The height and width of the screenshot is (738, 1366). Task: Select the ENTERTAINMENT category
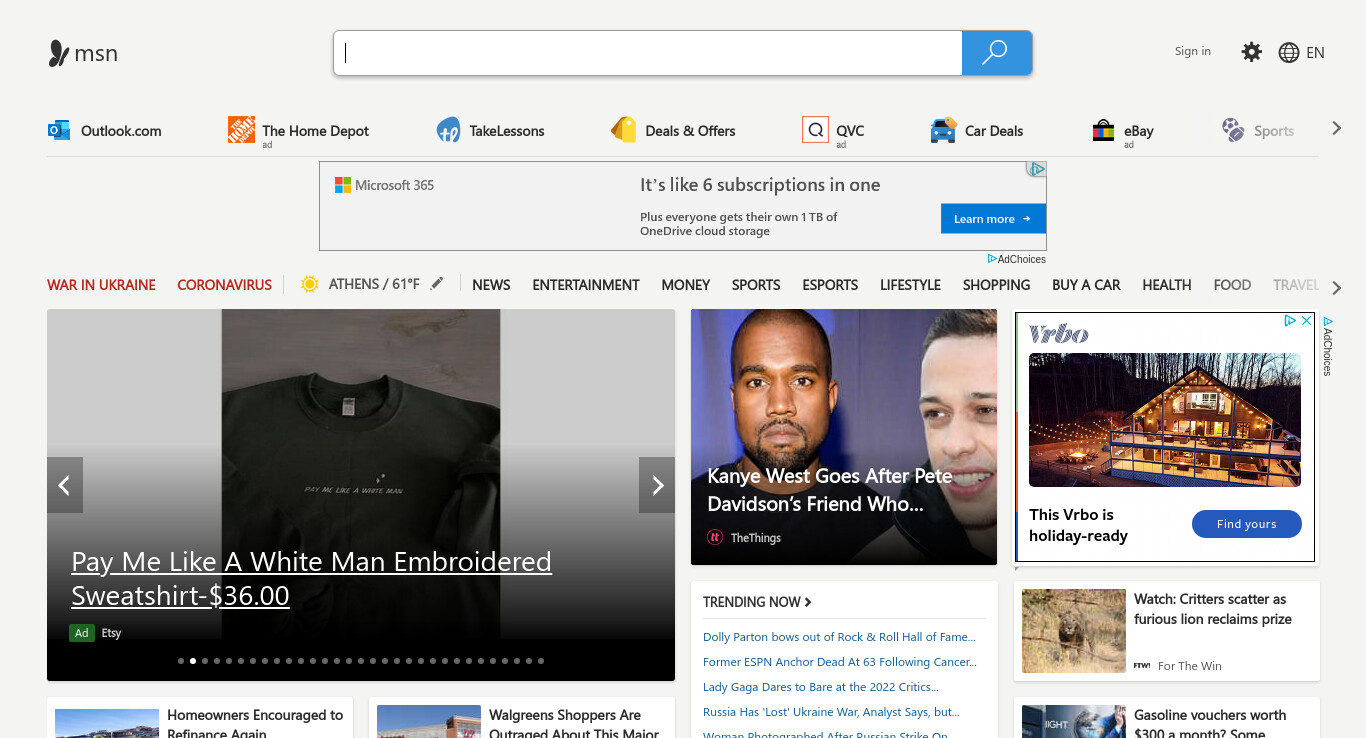[586, 285]
